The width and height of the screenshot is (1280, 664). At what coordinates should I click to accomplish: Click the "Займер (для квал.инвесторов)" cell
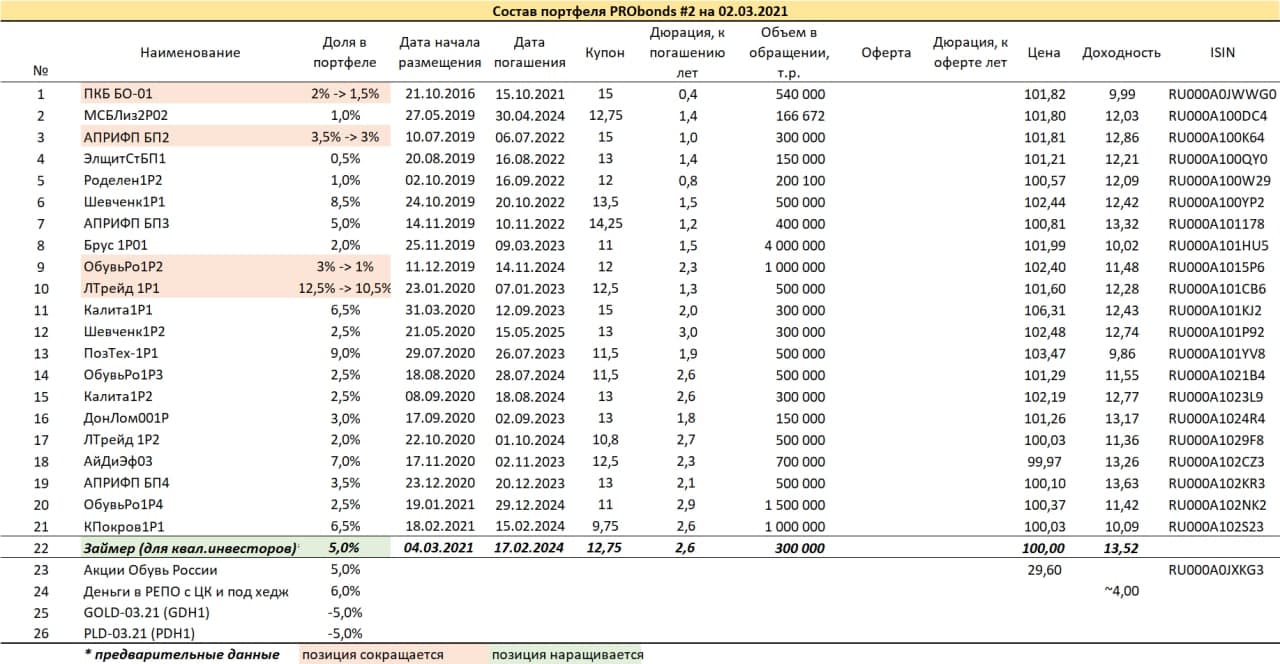(190, 548)
